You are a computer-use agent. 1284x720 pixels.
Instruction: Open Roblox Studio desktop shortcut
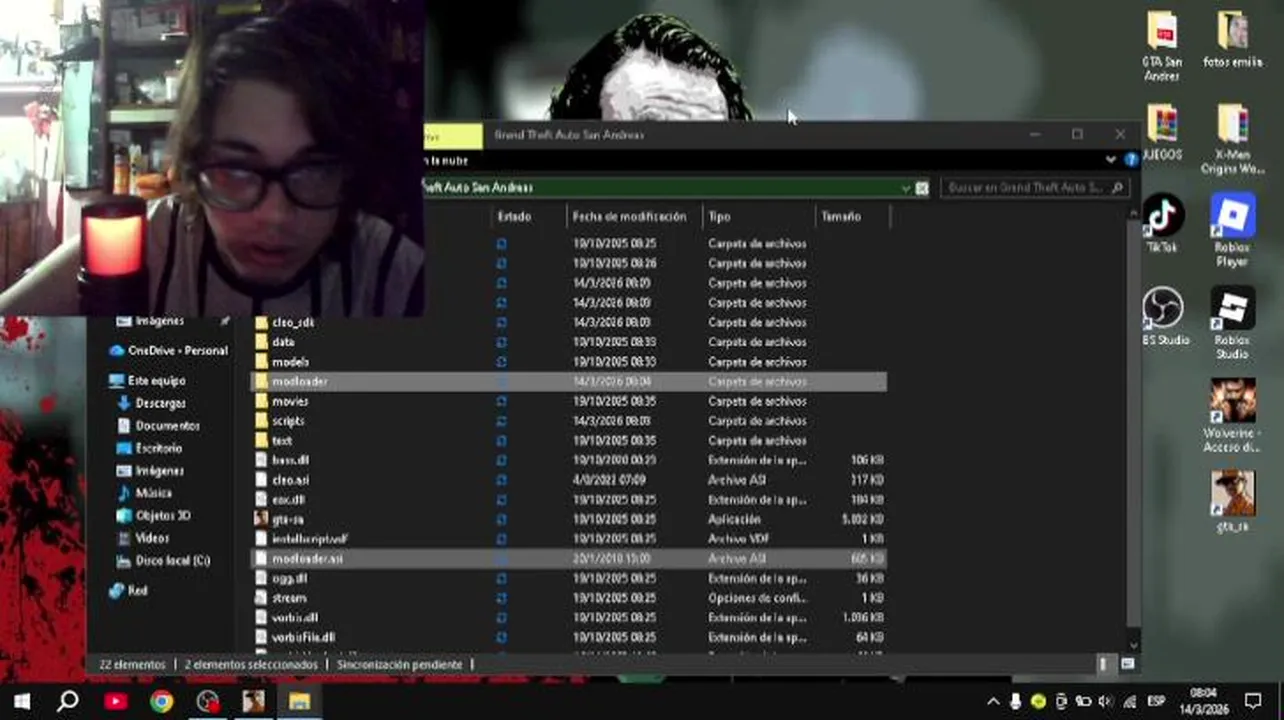(1232, 324)
